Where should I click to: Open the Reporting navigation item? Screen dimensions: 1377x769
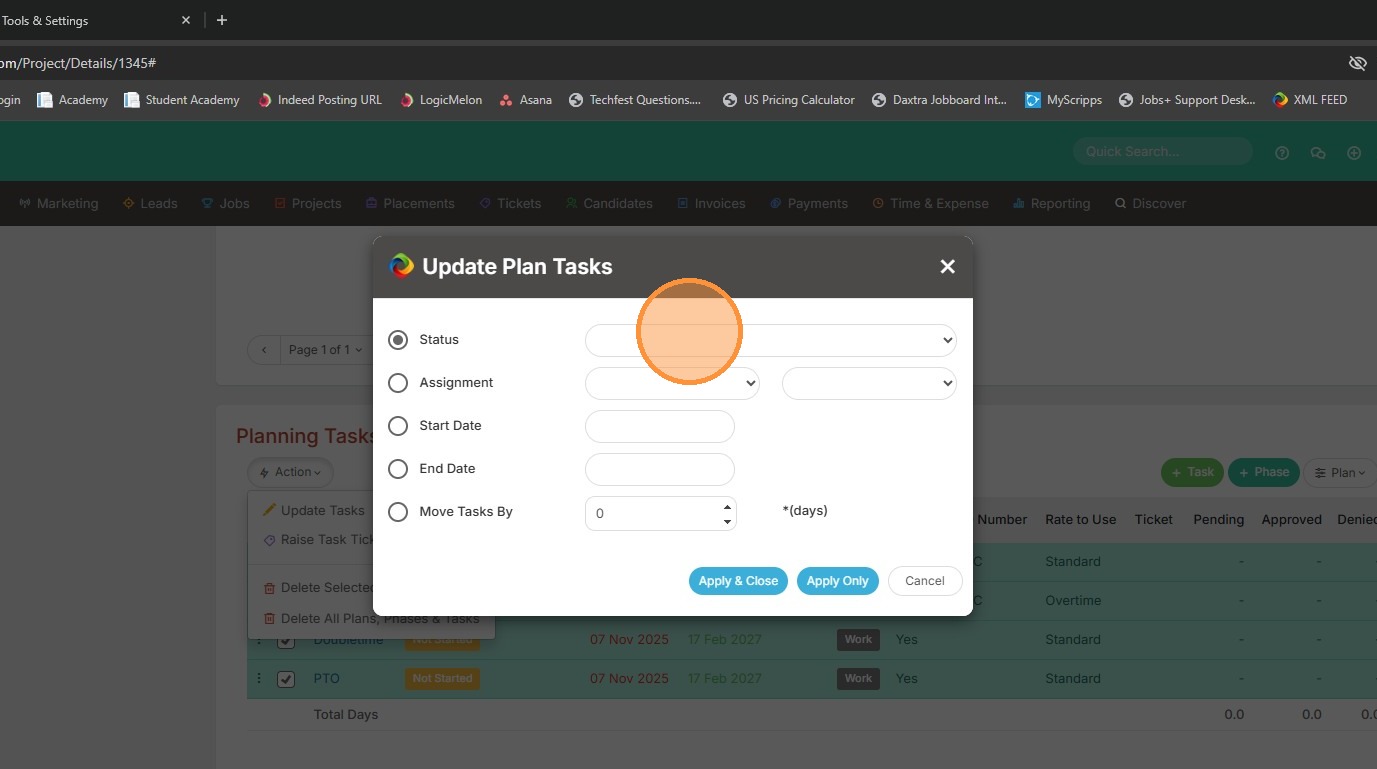[1051, 203]
